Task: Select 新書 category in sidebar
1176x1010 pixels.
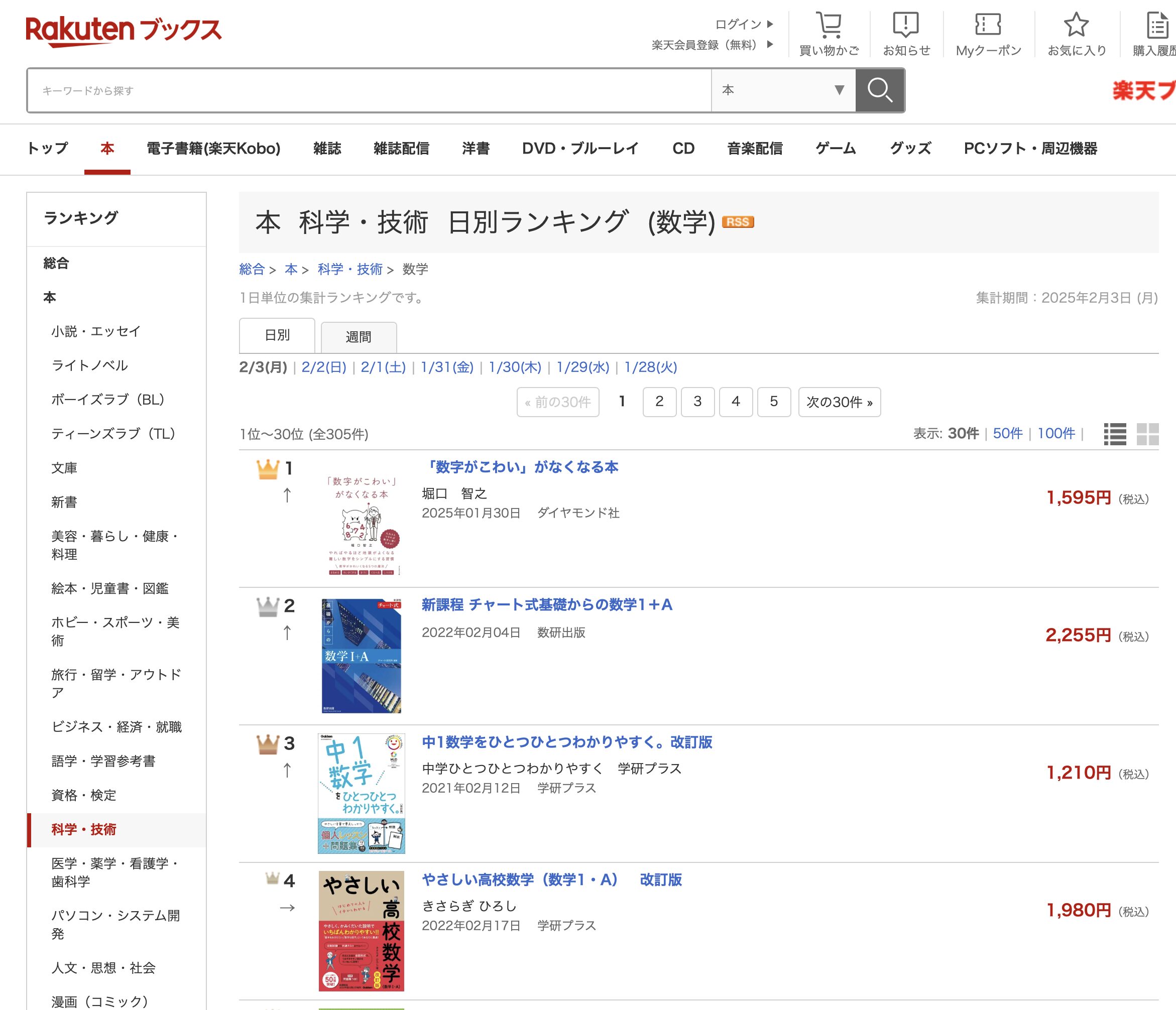Action: tap(64, 502)
